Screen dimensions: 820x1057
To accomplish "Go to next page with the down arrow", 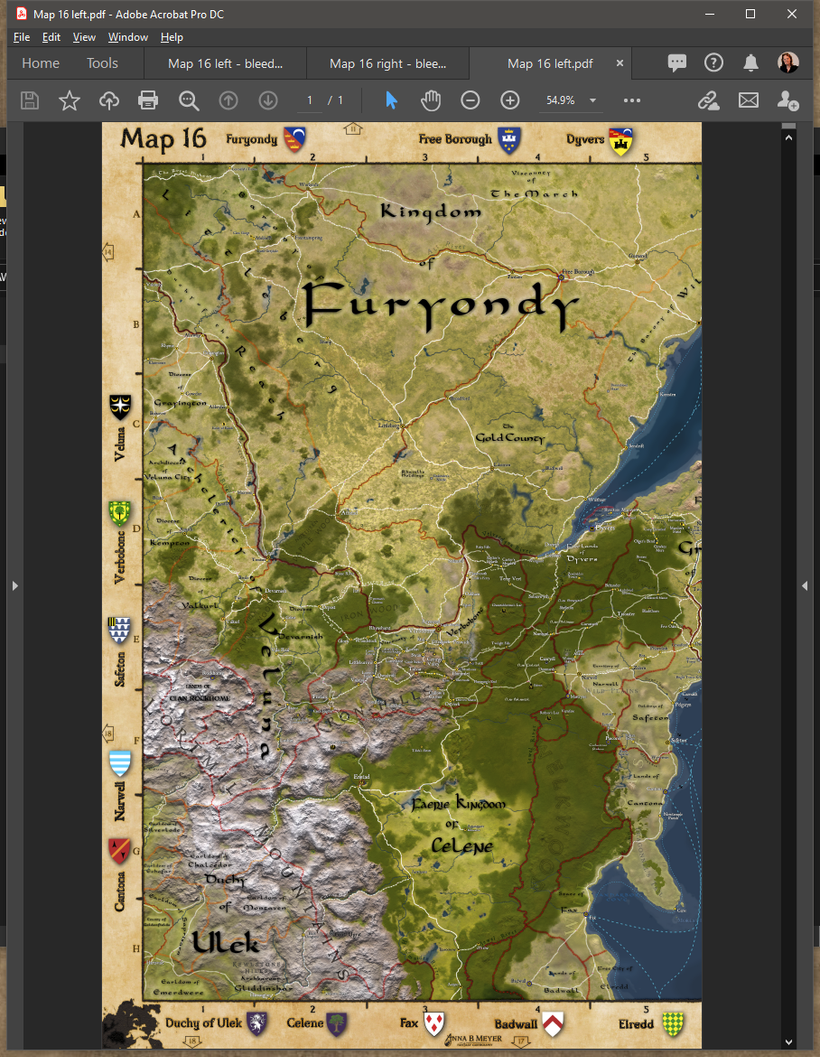I will click(267, 100).
